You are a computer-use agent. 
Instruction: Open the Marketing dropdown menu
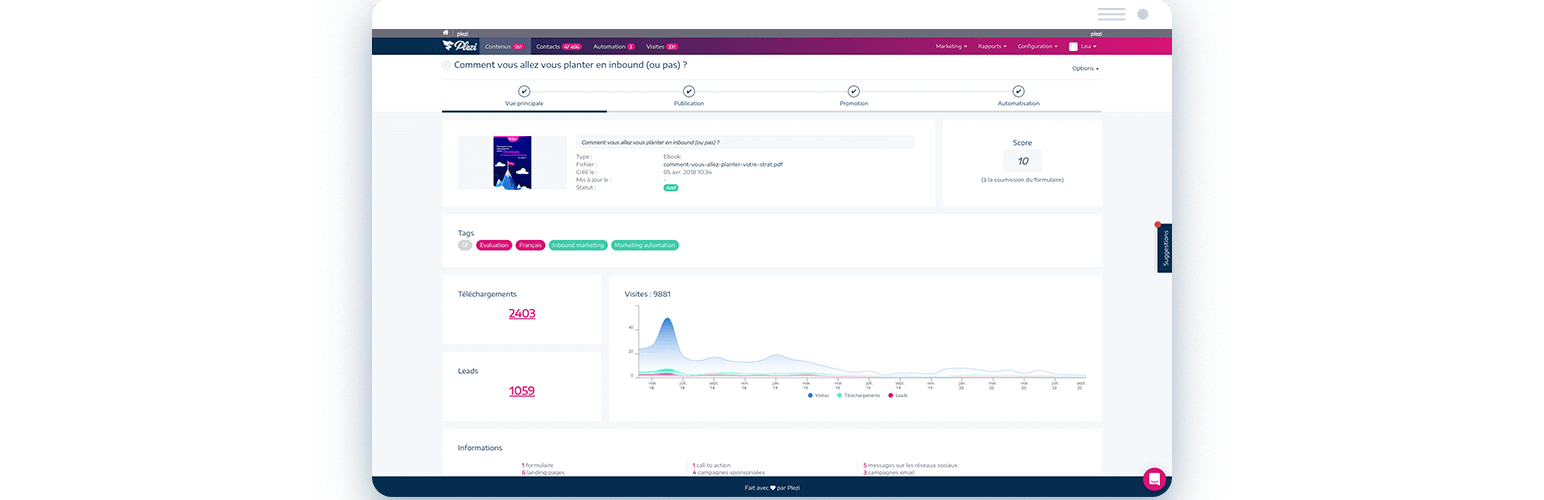(x=950, y=46)
